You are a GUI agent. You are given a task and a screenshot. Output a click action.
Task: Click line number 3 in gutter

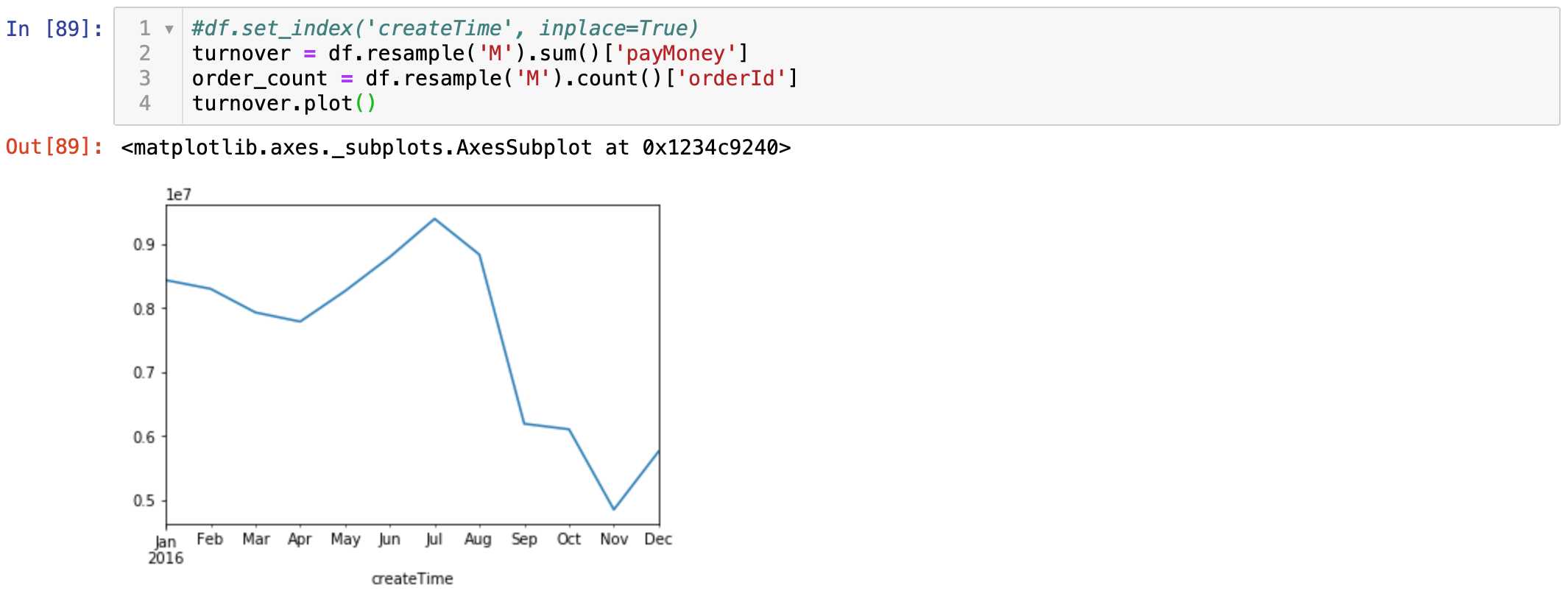coord(145,78)
